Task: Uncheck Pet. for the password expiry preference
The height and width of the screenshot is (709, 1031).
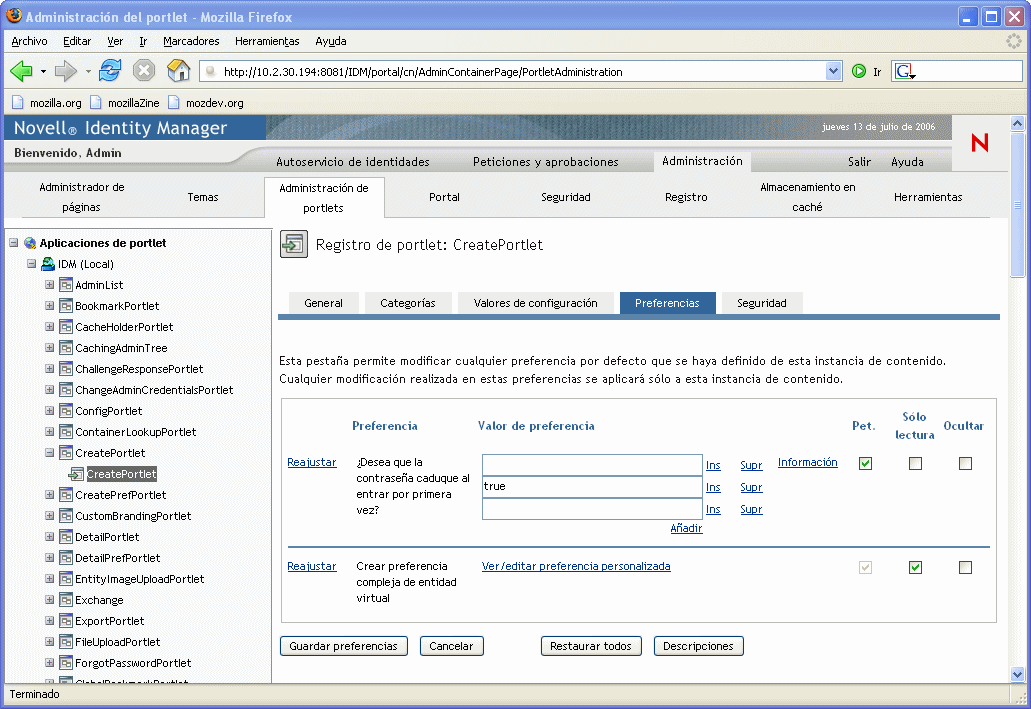Action: pos(865,464)
